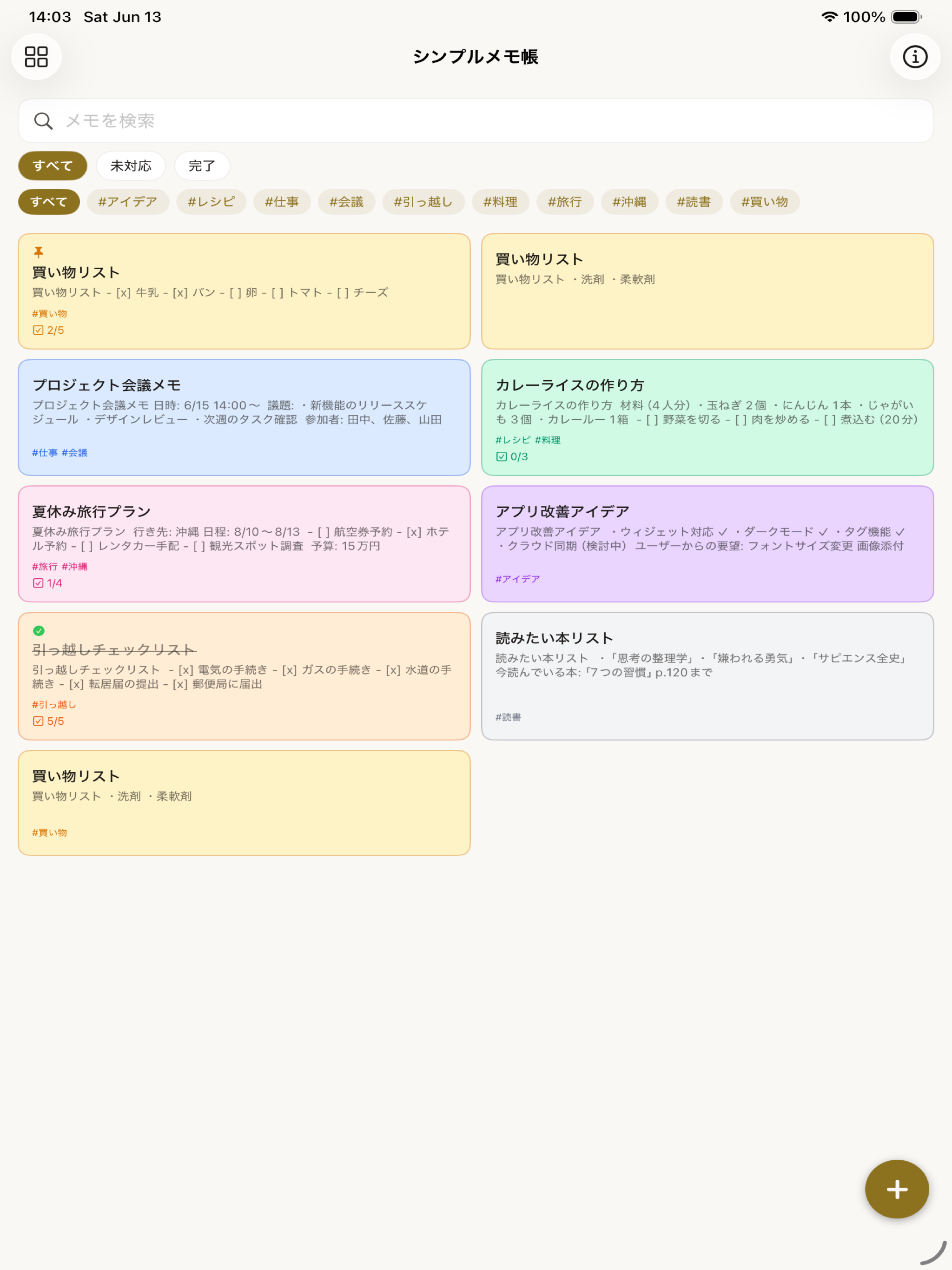This screenshot has height=1270, width=952.
Task: Tap the 2/5 checklist progress icon
Action: click(38, 330)
